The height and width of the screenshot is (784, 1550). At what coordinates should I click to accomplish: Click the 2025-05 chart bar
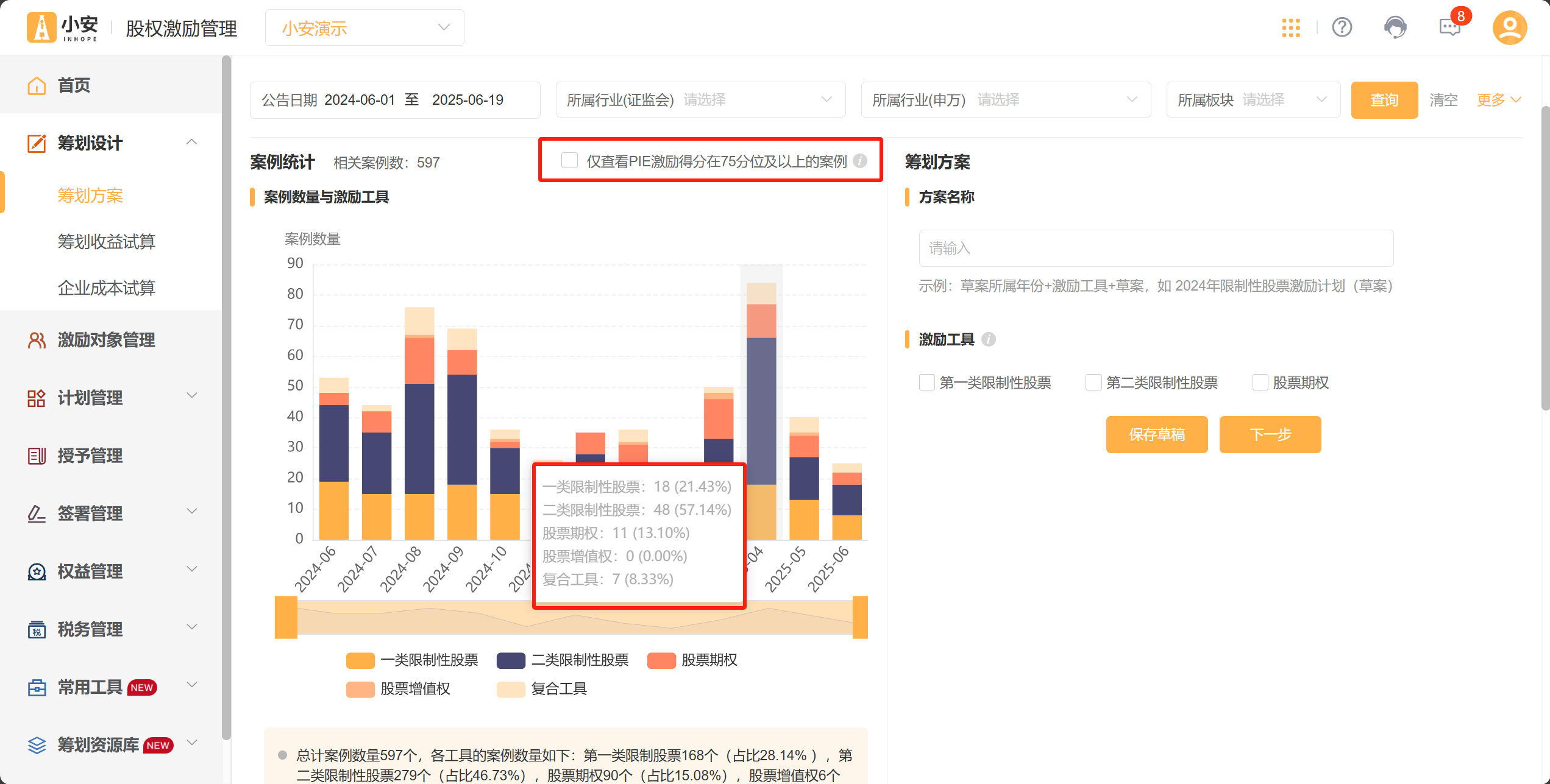tap(804, 478)
